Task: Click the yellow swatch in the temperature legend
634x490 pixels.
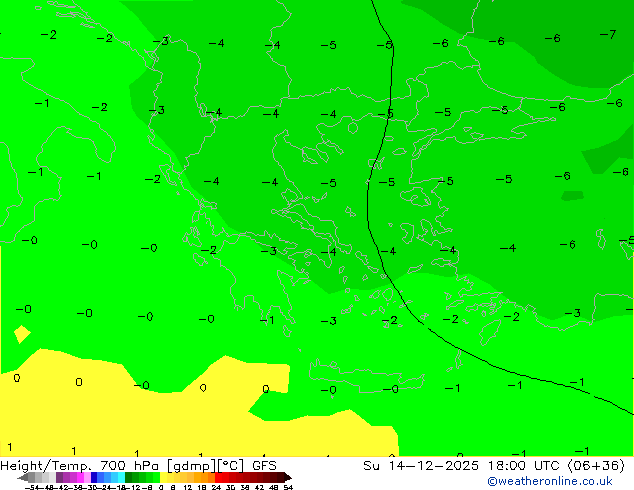Action: pos(163,477)
